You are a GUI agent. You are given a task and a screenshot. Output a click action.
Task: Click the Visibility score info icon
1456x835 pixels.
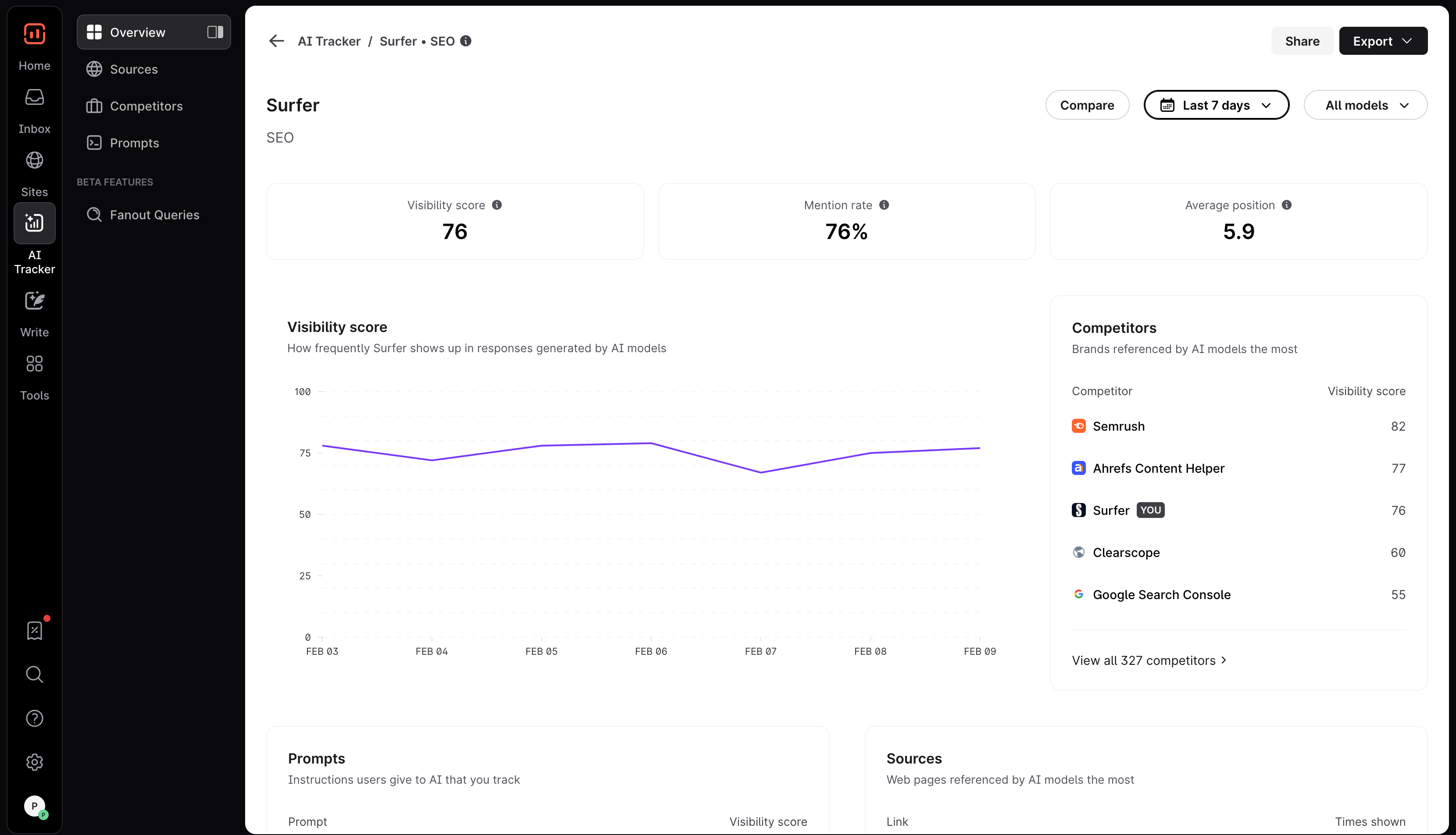pos(496,205)
